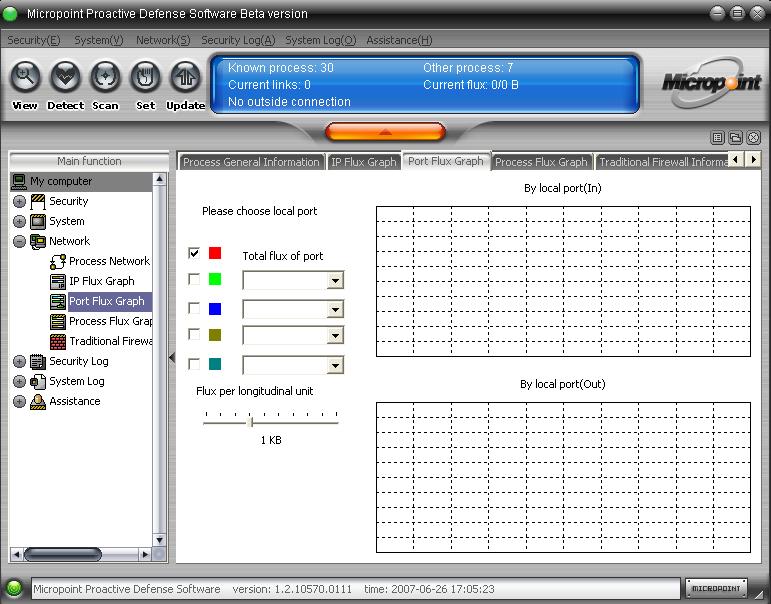The height and width of the screenshot is (604, 771).
Task: Enable the teal port checkbox
Action: coord(194,364)
